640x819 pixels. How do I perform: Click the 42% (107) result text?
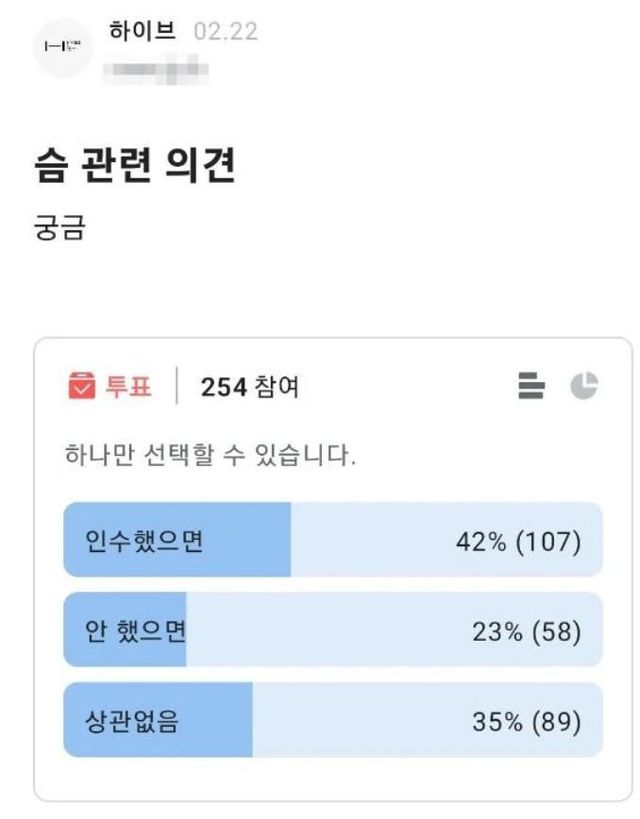click(518, 541)
